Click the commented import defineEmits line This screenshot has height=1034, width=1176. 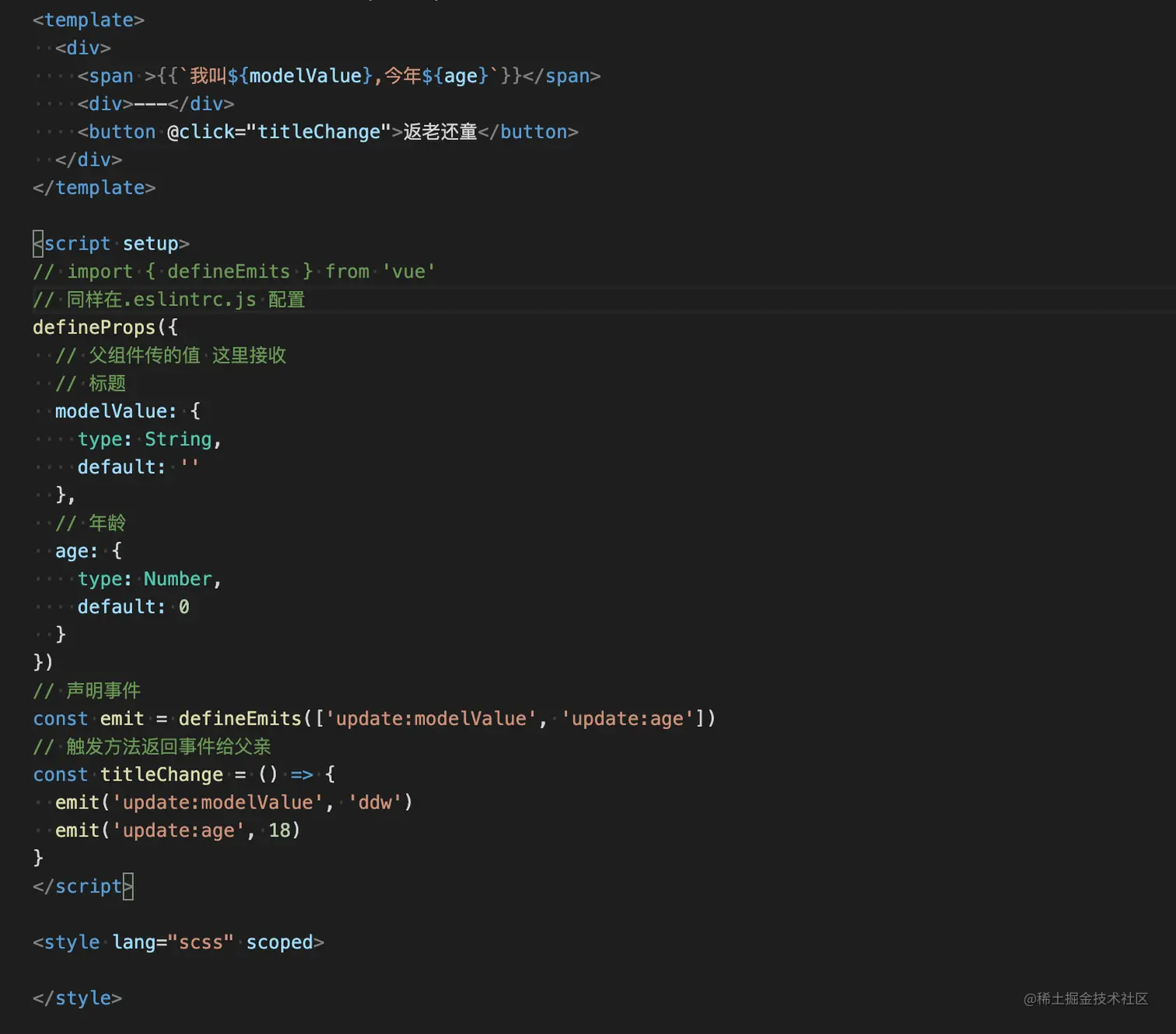tap(234, 272)
